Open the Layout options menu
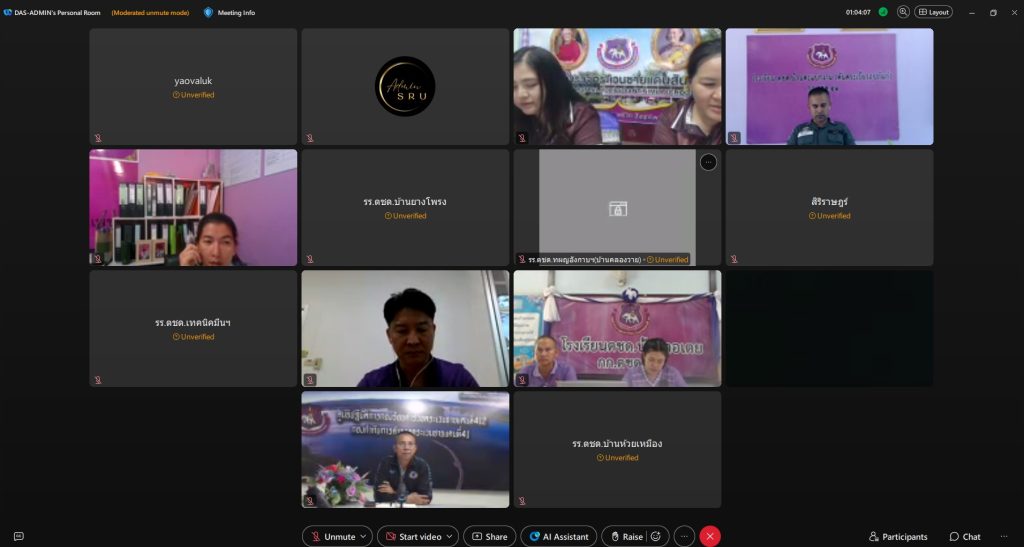The width and height of the screenshot is (1024, 547). (x=933, y=12)
